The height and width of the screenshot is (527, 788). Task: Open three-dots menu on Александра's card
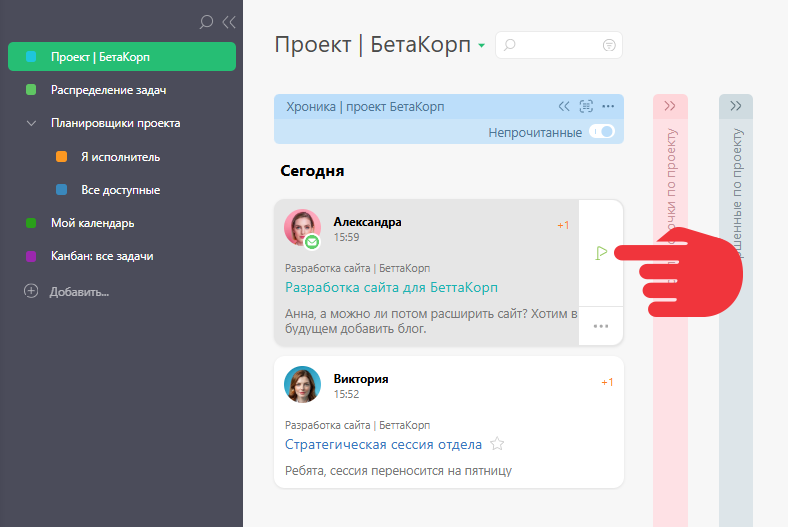601,326
